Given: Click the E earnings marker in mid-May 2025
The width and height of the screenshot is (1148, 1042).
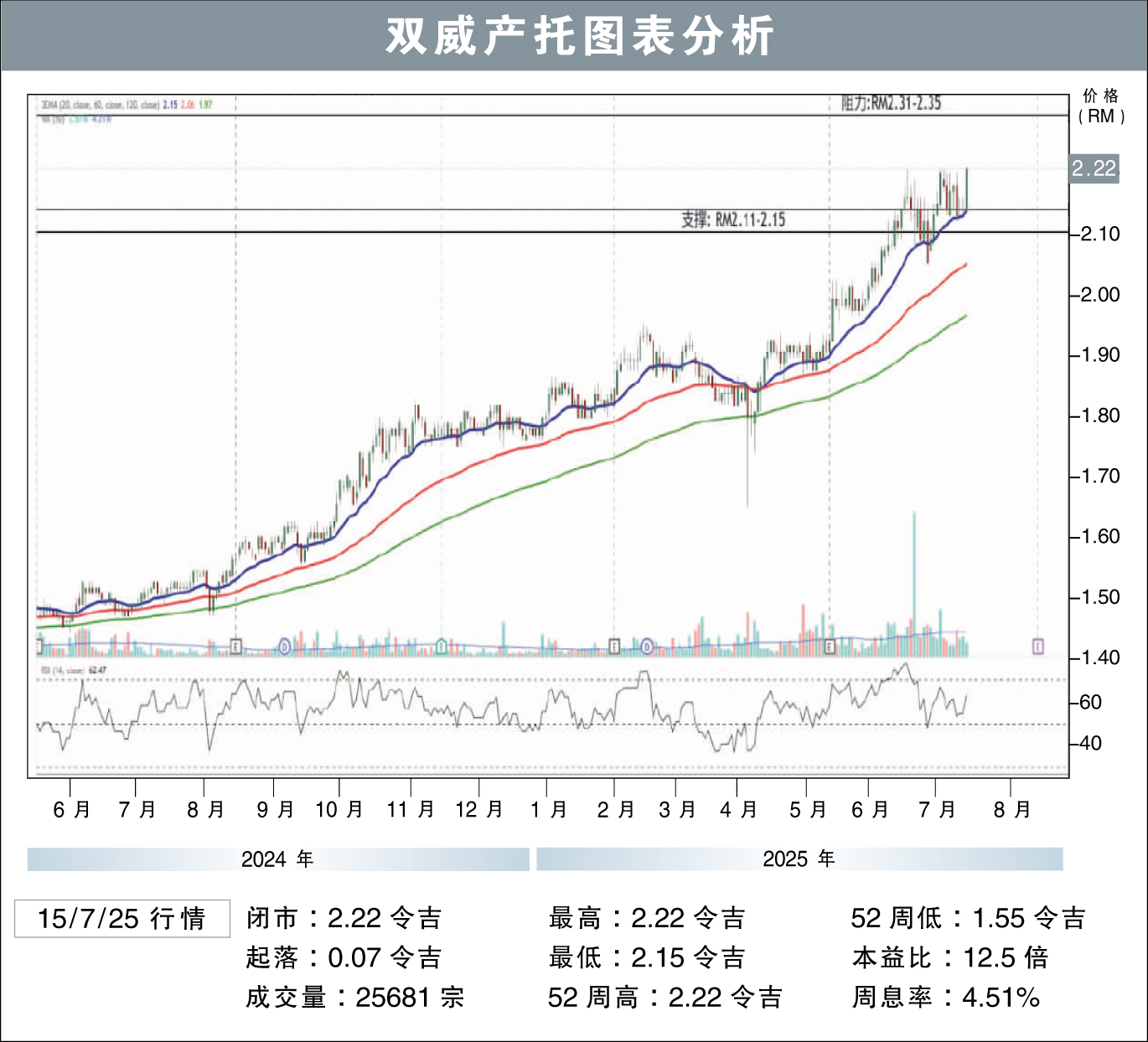Looking at the screenshot, I should point(830,647).
